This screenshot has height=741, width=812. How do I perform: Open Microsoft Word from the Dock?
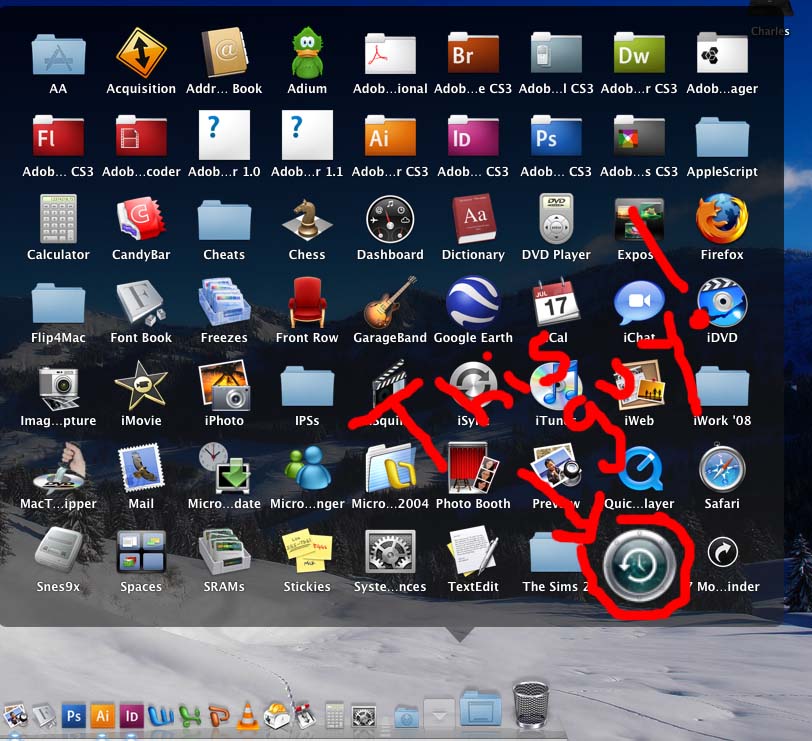coord(161,716)
